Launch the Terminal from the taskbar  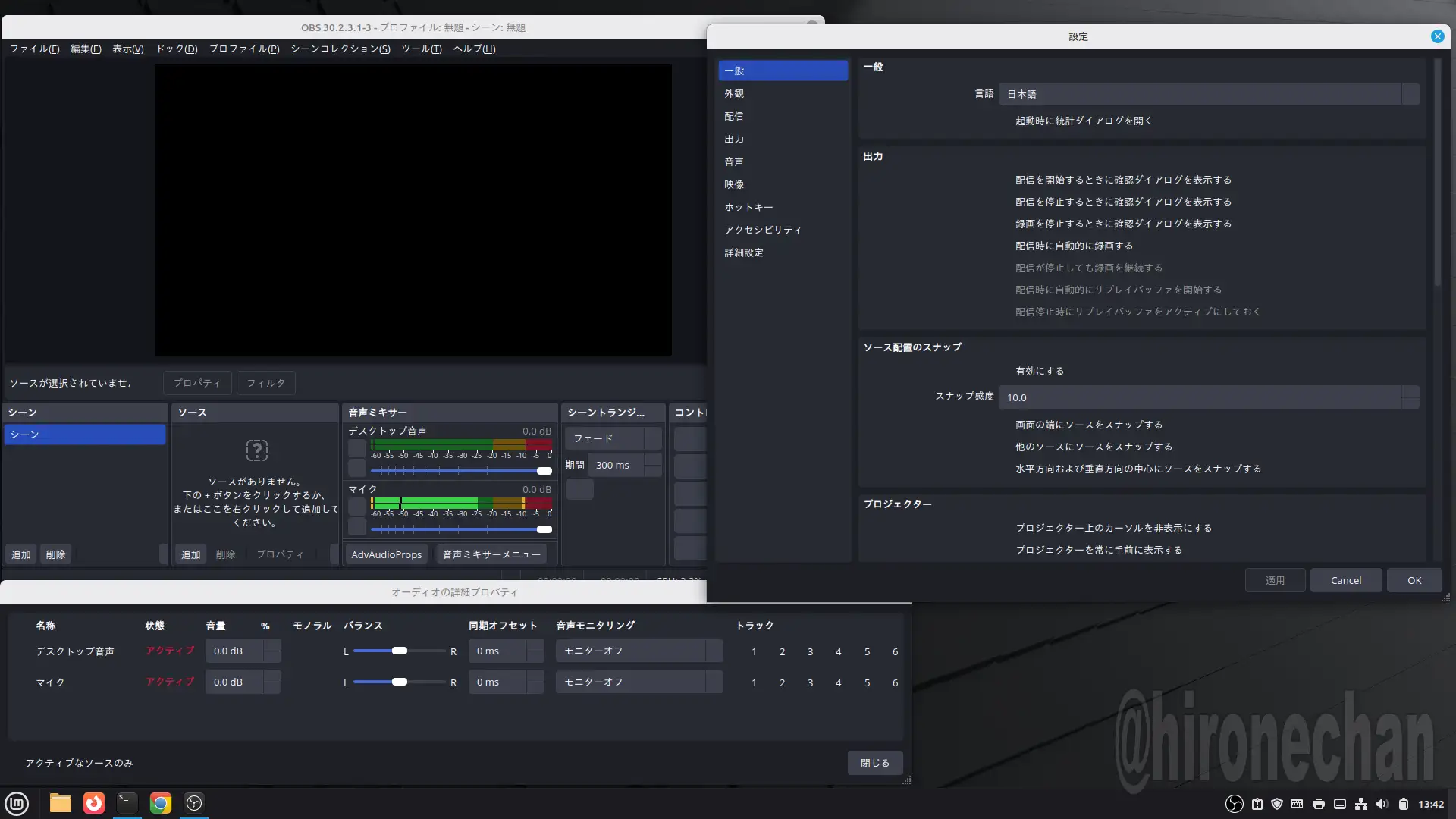pyautogui.click(x=127, y=803)
